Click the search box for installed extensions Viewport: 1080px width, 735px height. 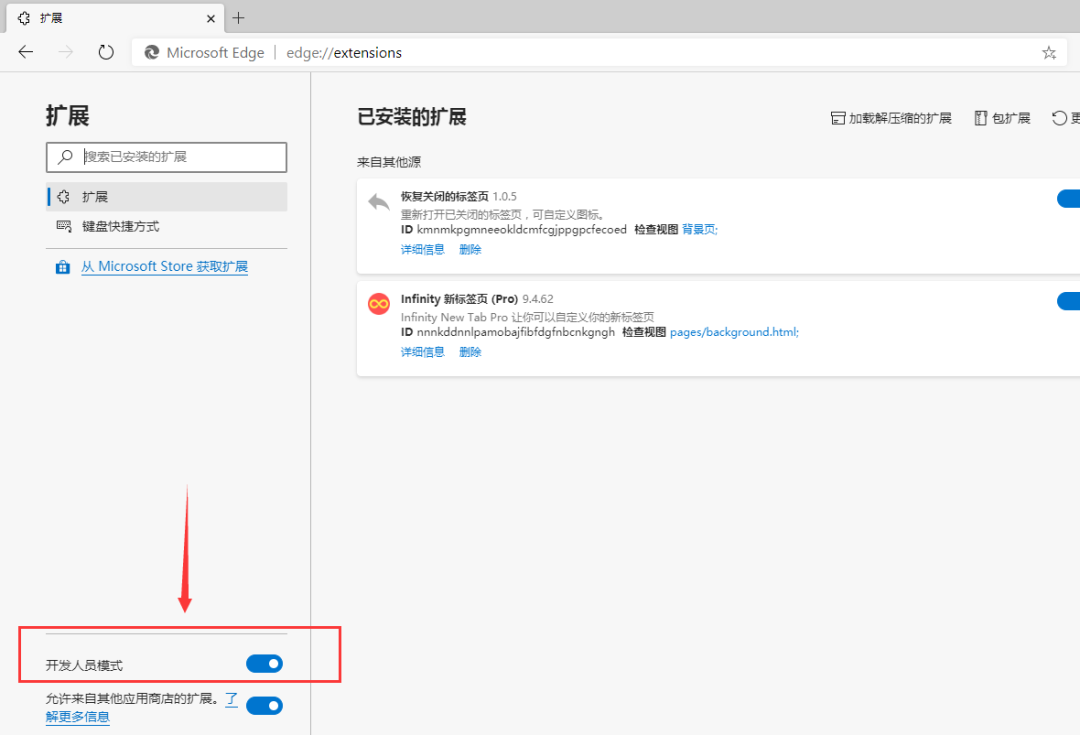[x=167, y=157]
